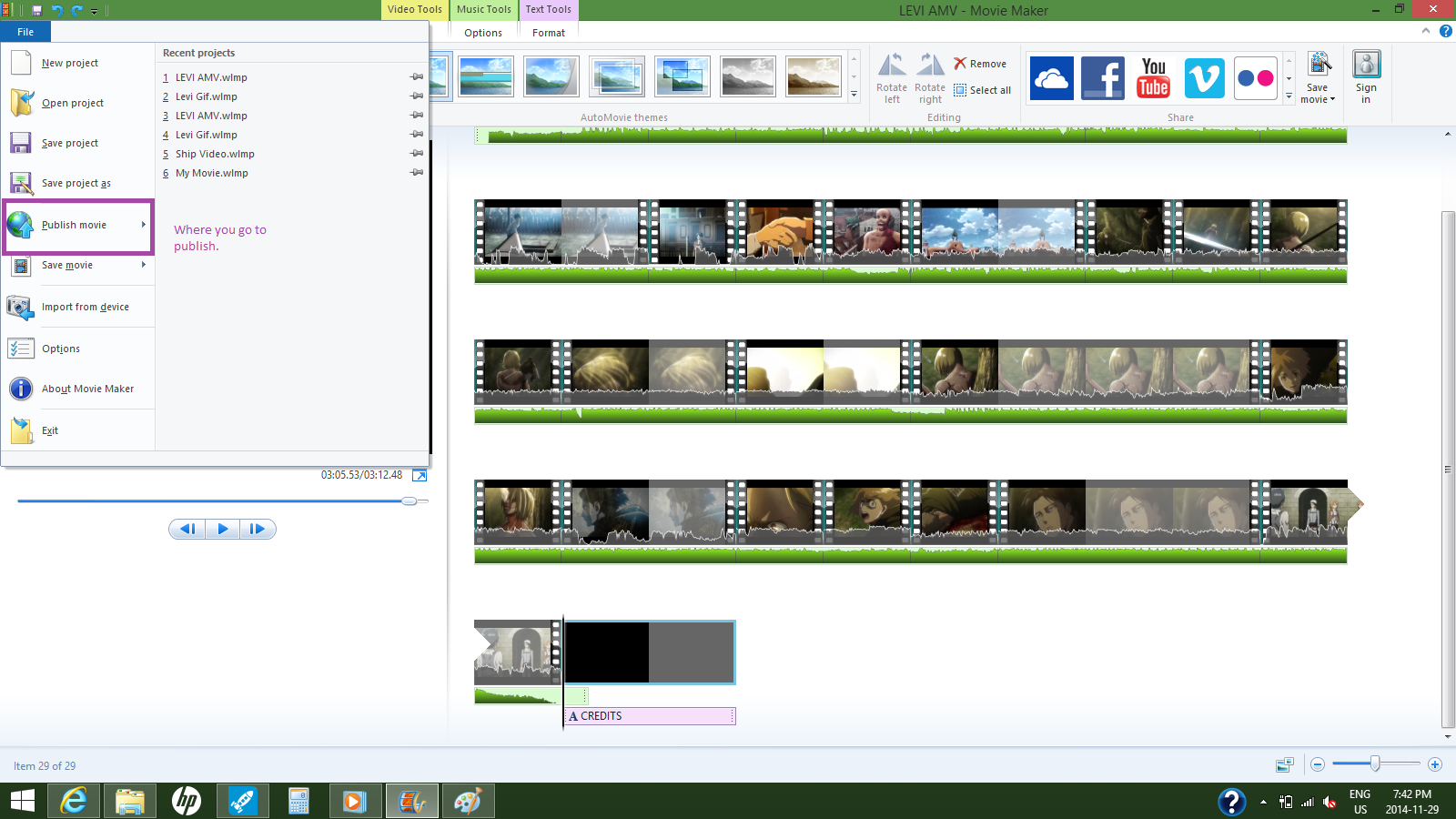1456x819 pixels.
Task: Open Help with the blue question mark
Action: coord(1445,31)
